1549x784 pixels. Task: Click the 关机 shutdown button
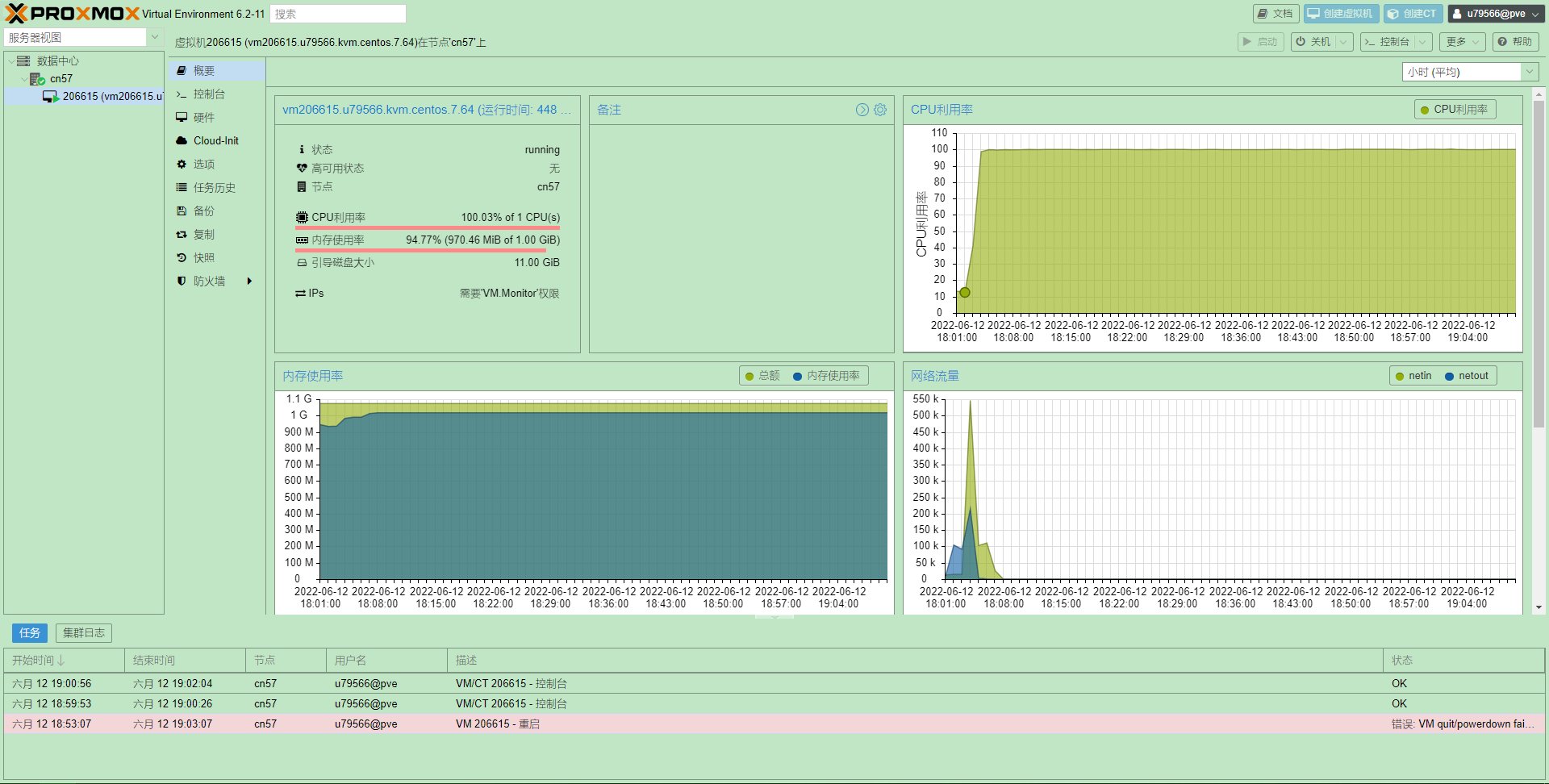pos(1313,42)
